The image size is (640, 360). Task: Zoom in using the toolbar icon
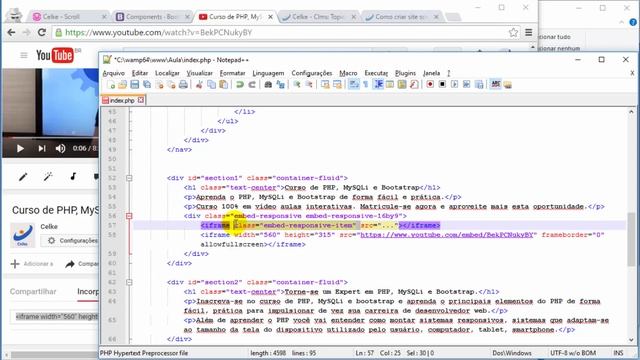coord(297,84)
